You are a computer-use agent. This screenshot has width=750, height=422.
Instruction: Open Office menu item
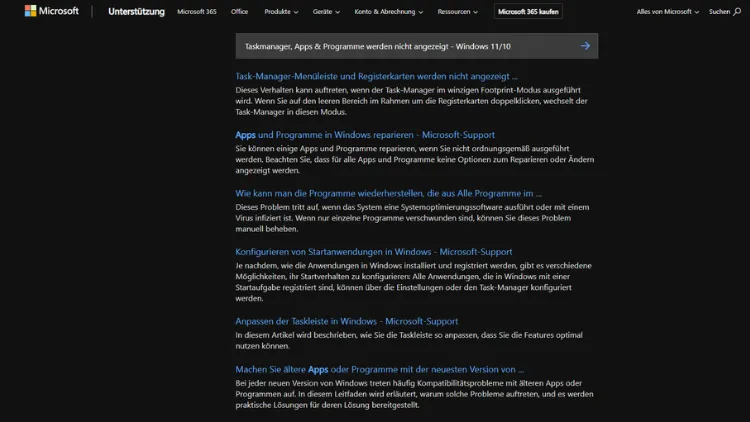[239, 11]
